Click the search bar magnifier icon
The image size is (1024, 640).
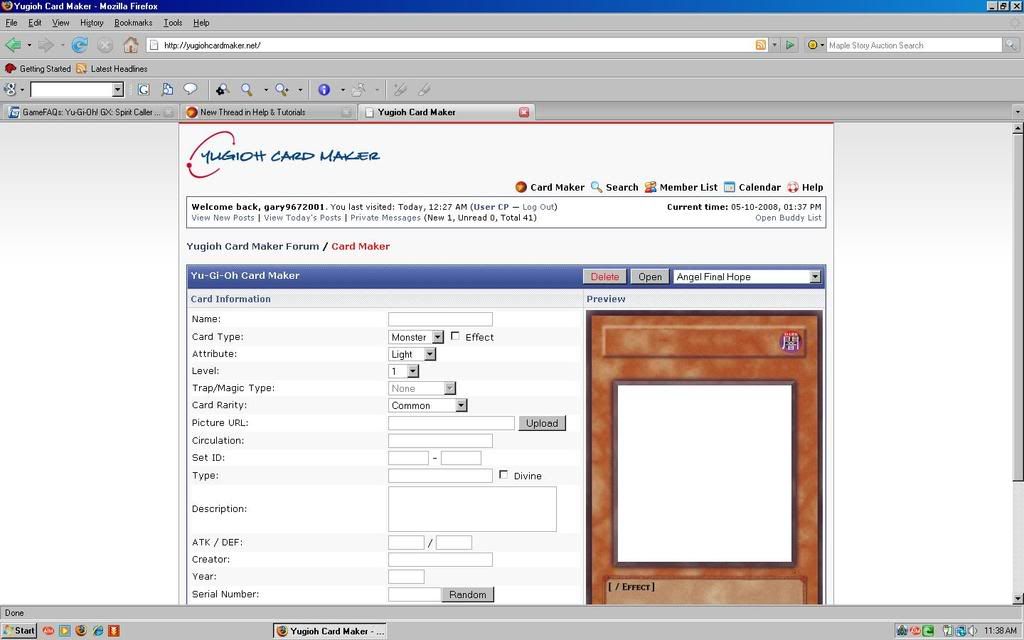pos(1011,45)
